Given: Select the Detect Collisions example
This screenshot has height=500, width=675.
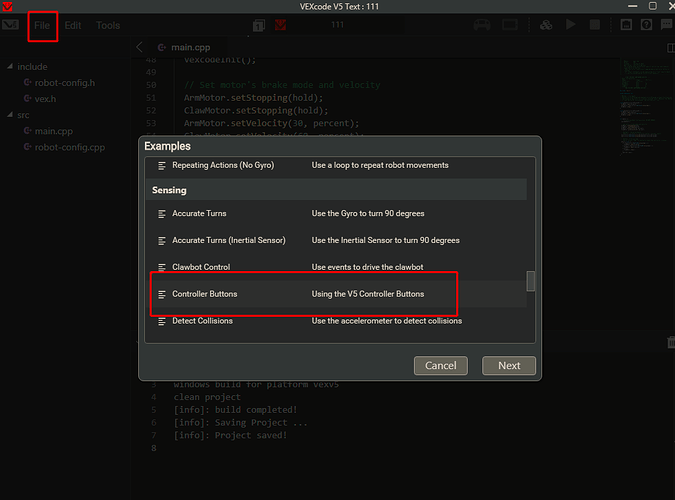Looking at the screenshot, I should [336, 321].
